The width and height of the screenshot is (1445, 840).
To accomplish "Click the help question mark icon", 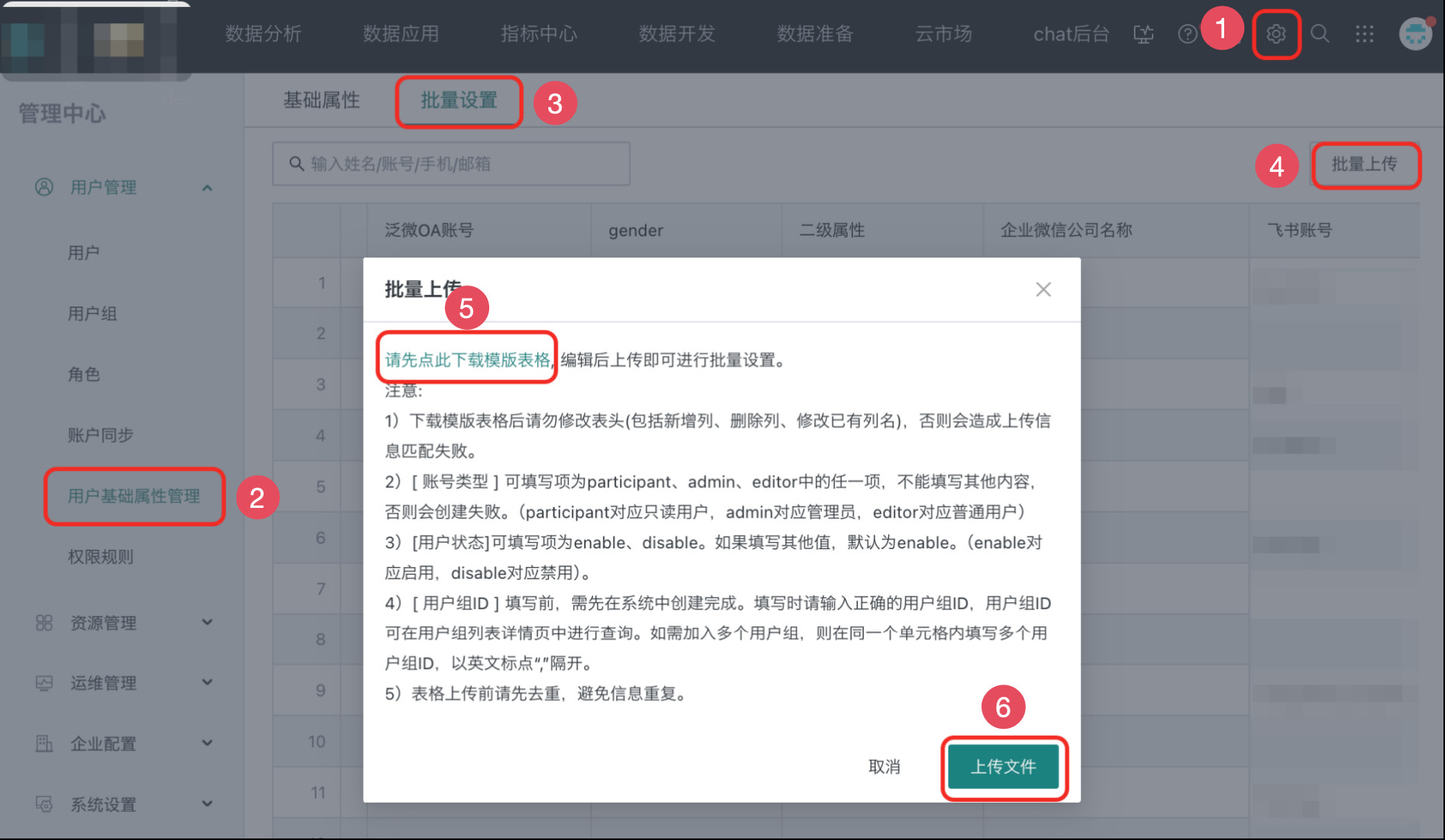I will 1187,34.
